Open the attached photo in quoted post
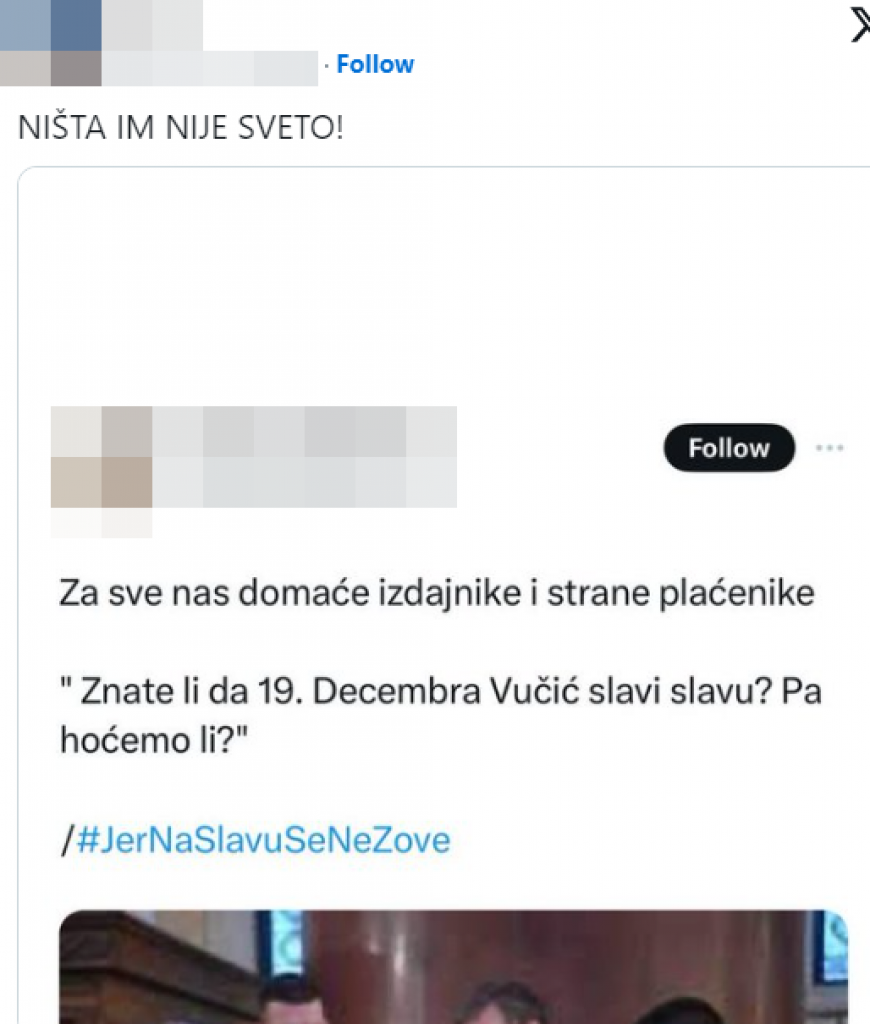Viewport: 870px width, 1024px height. (453, 967)
